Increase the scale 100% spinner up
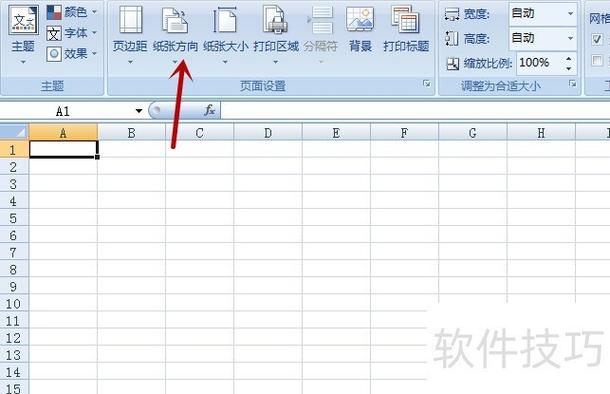 click(569, 59)
